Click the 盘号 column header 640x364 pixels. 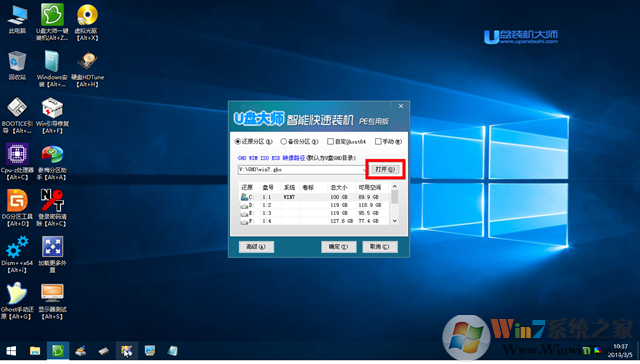[269, 187]
